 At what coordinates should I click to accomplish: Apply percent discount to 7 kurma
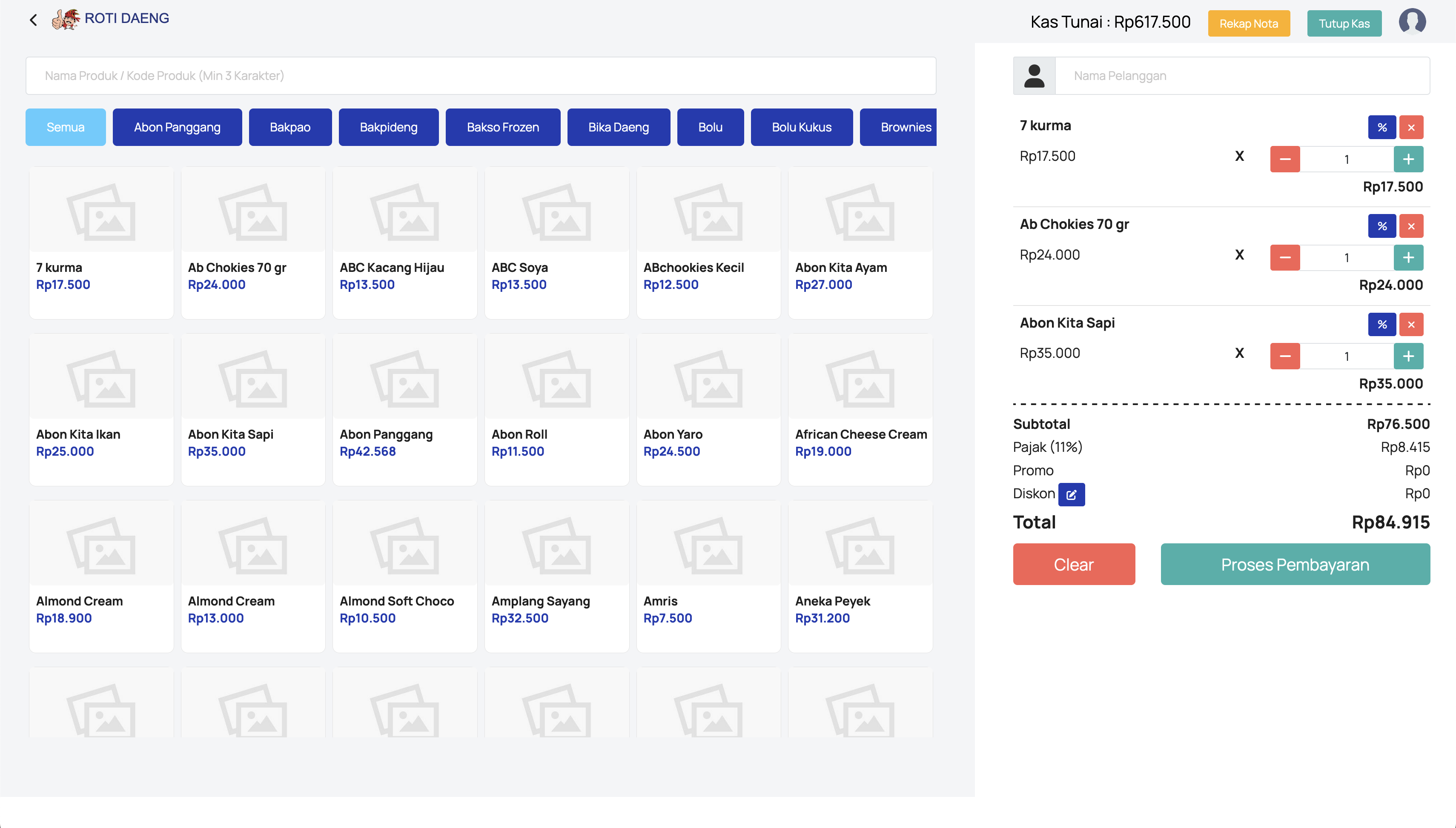(1381, 127)
